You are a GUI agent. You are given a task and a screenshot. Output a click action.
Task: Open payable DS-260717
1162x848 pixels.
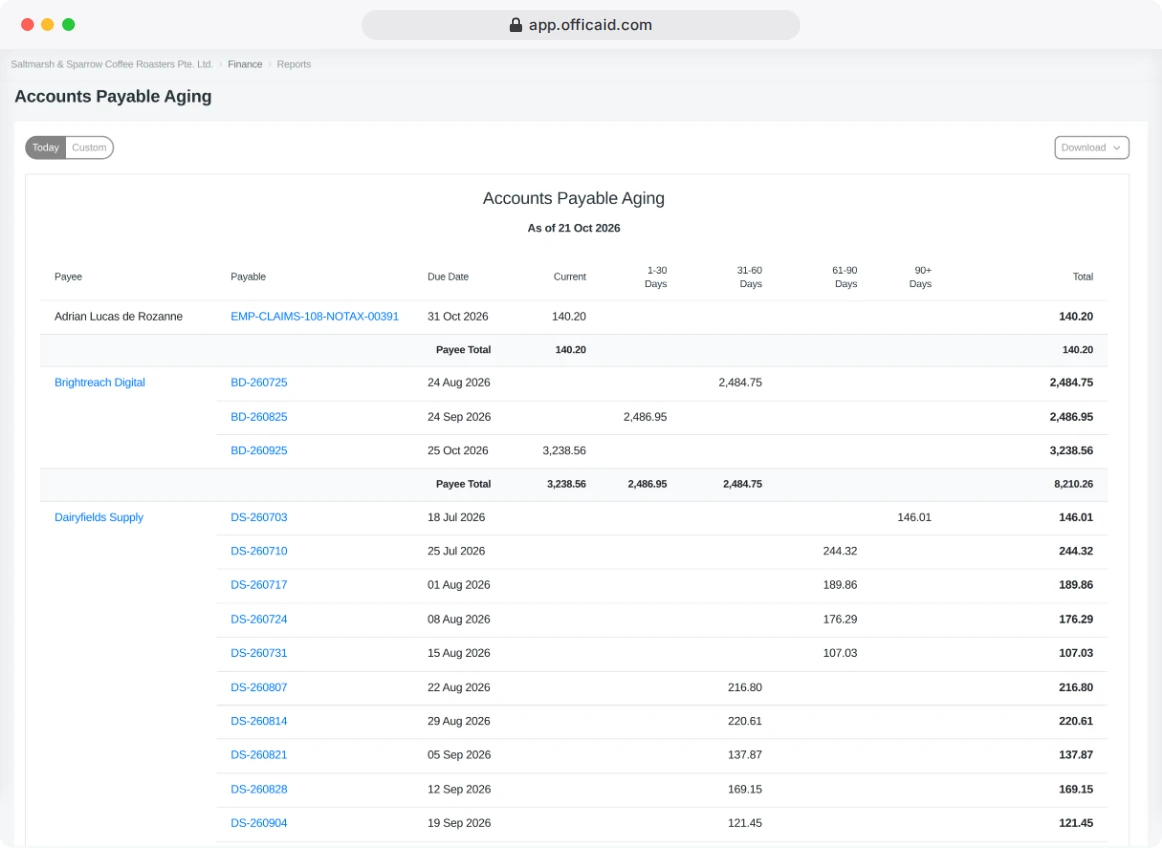[x=259, y=585]
